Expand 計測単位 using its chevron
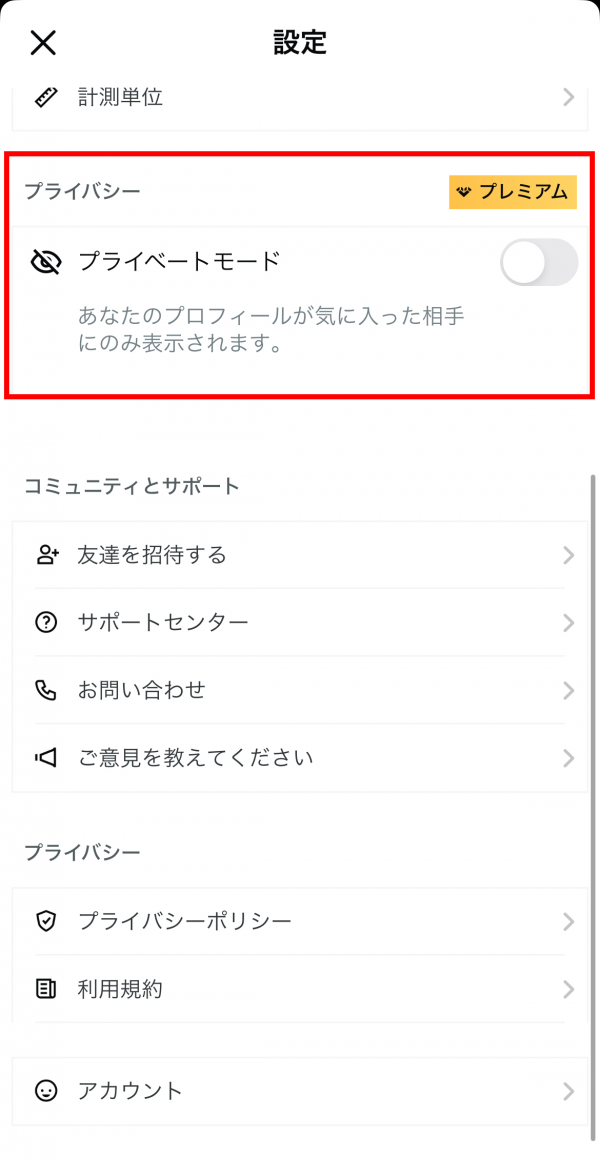This screenshot has width=600, height=1158. (568, 97)
